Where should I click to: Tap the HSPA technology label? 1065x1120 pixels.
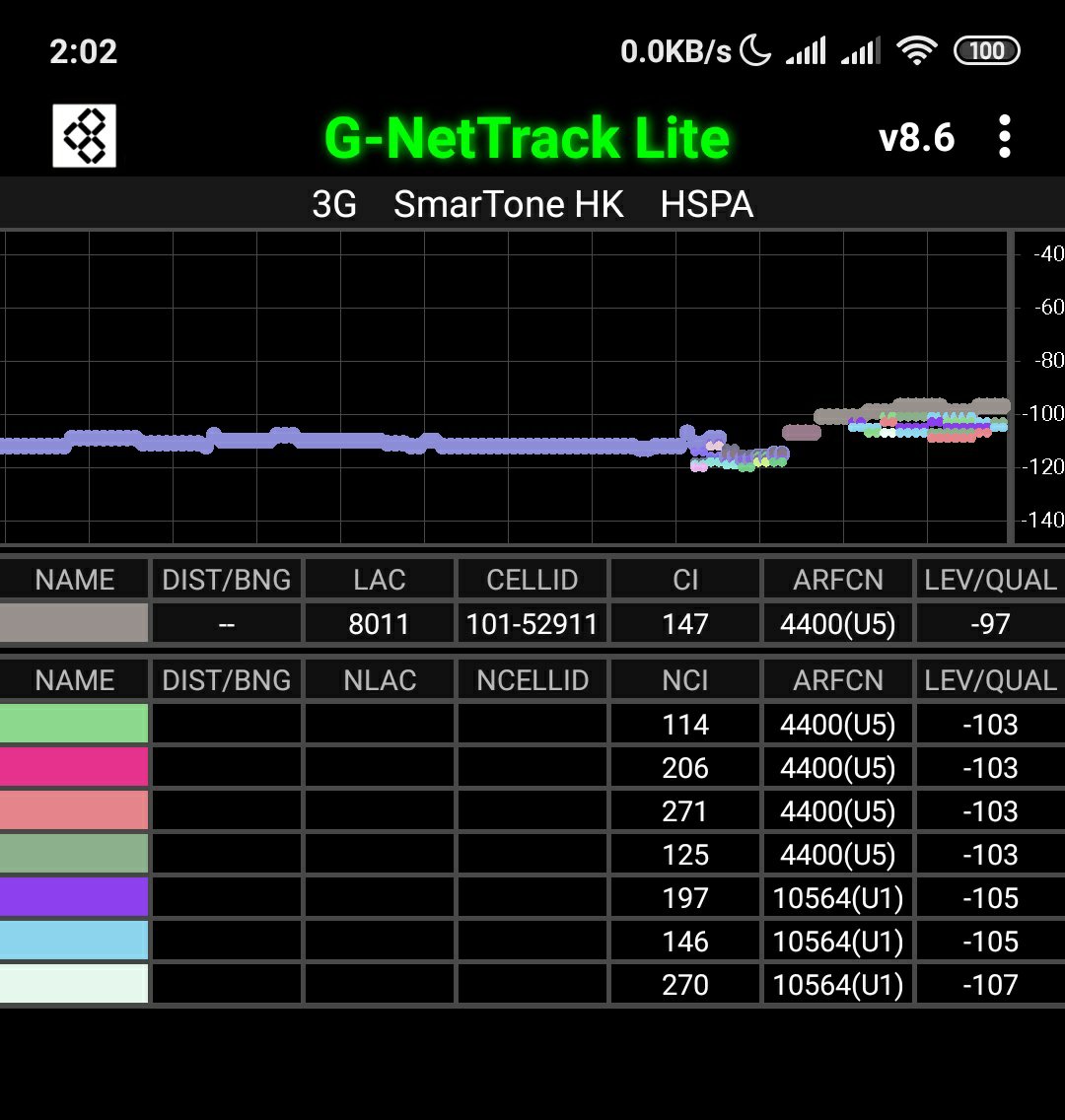click(x=706, y=204)
